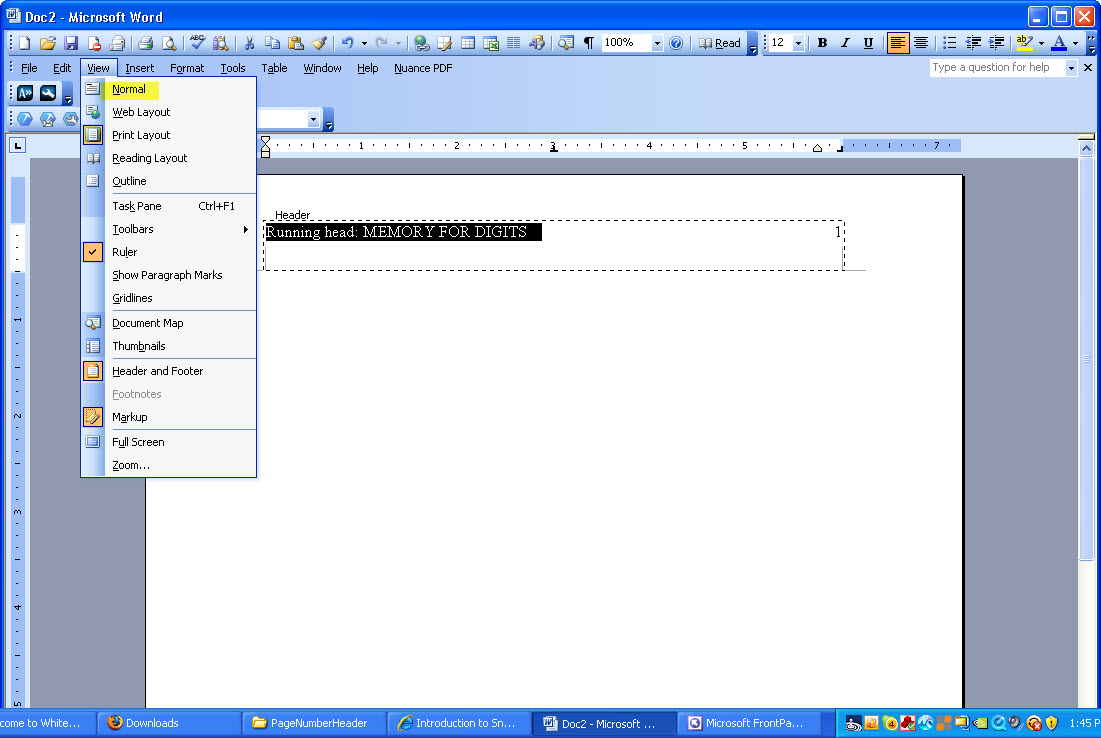Open Task Pane from View menu
This screenshot has height=738, width=1101.
coord(169,206)
